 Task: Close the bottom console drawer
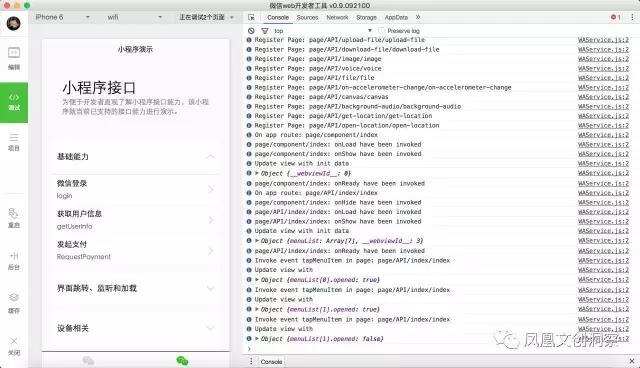pyautogui.click(x=632, y=361)
